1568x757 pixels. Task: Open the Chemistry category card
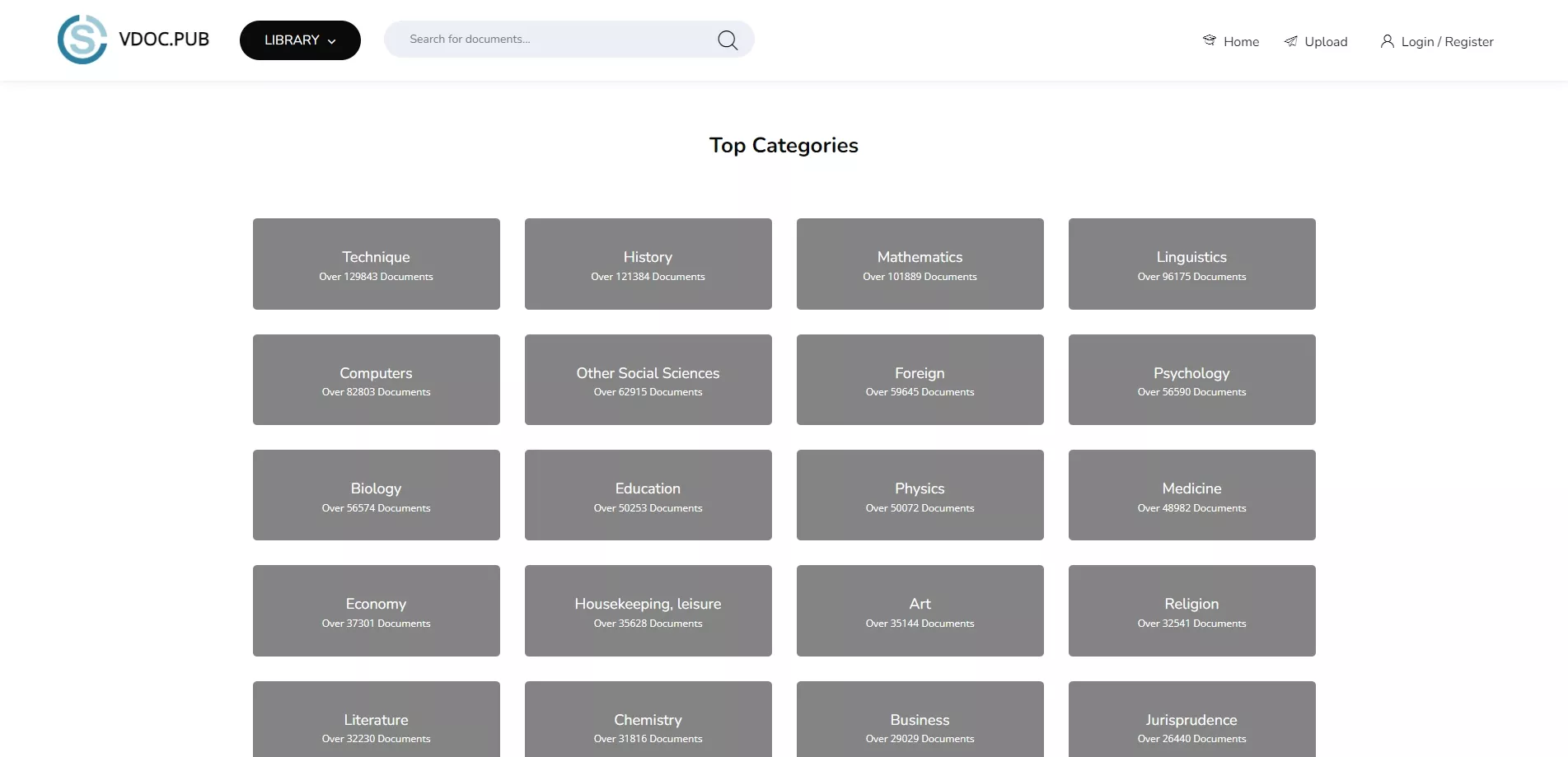pyautogui.click(x=648, y=719)
